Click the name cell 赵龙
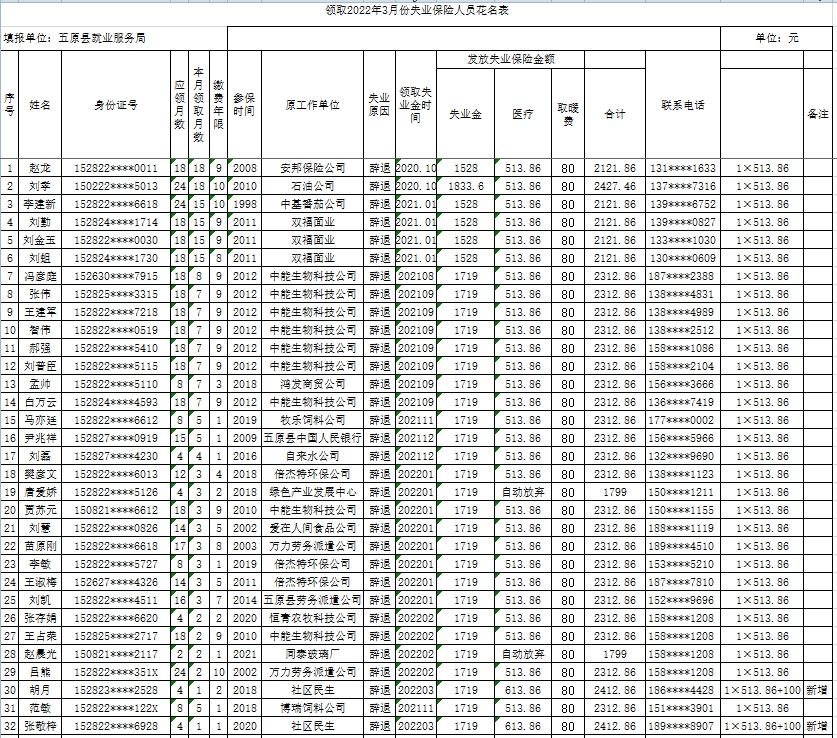The image size is (837, 738). (x=40, y=168)
